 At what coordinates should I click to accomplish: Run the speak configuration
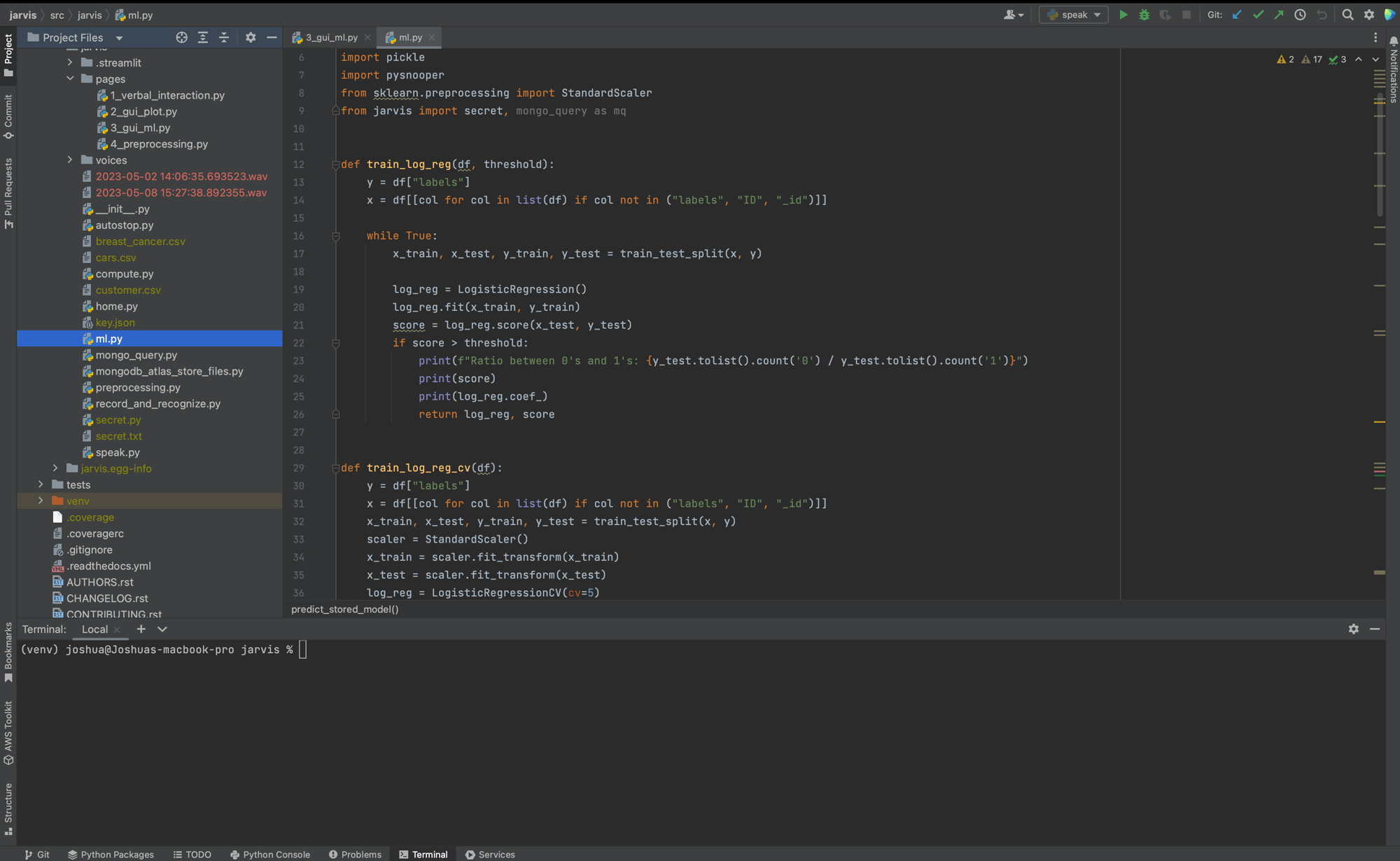pyautogui.click(x=1123, y=15)
